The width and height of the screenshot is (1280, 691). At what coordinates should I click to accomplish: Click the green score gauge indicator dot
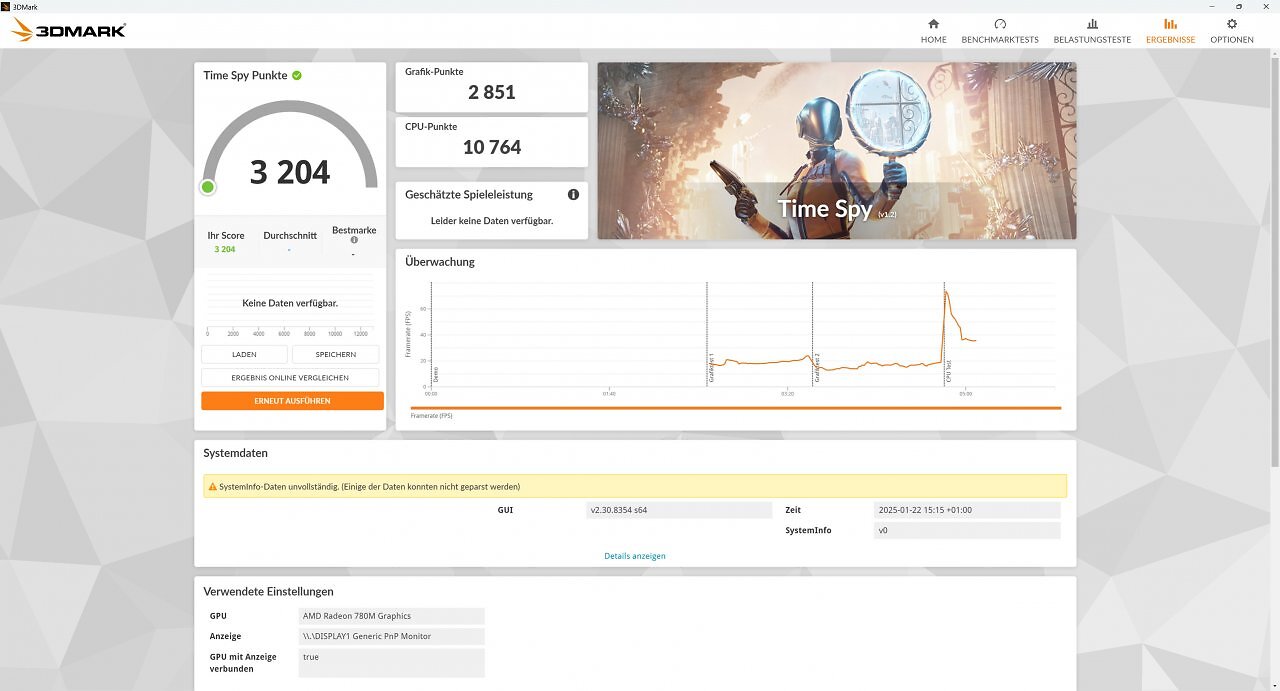[208, 187]
